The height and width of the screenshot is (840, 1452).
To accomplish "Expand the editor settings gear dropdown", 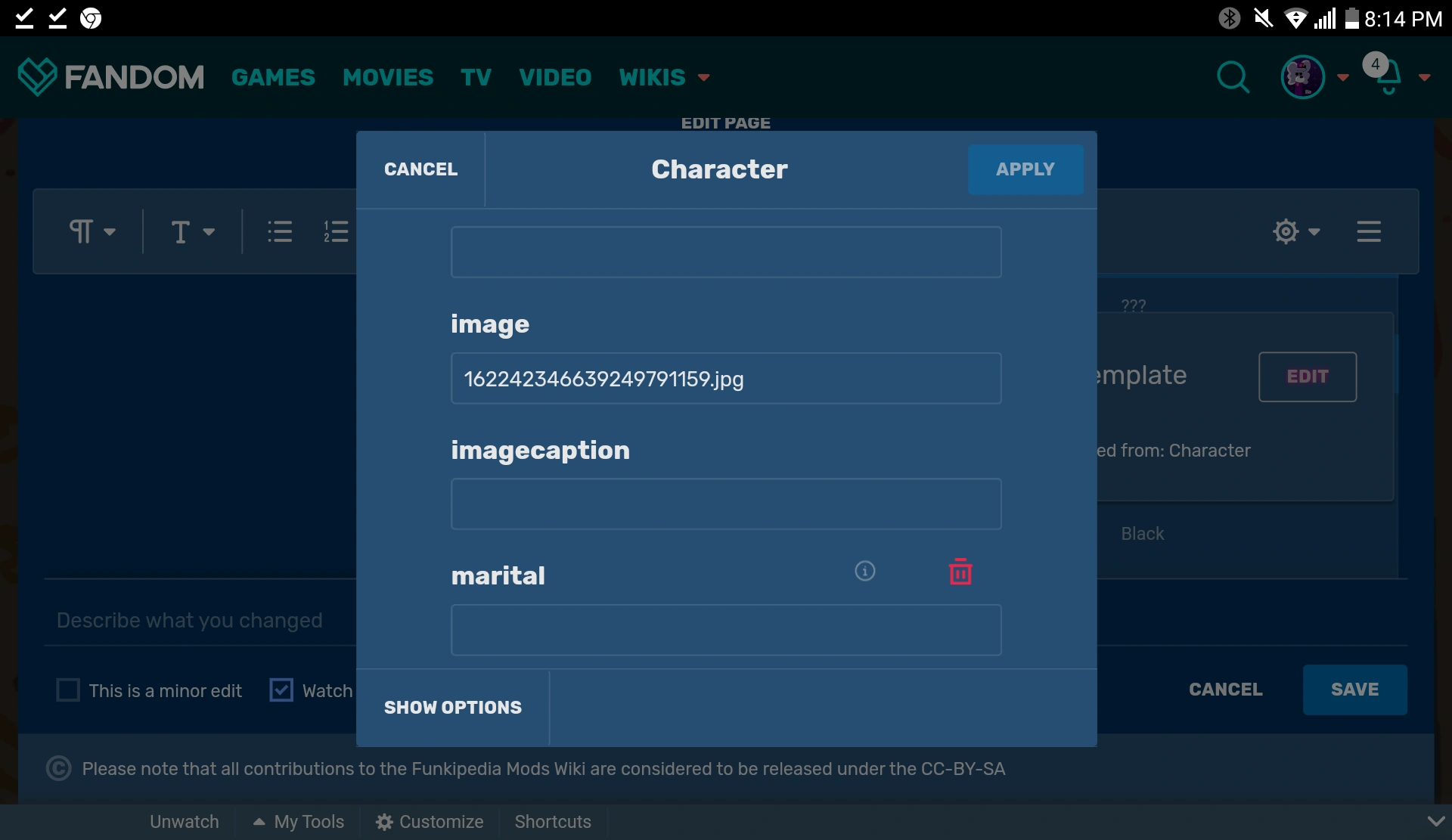I will 1295,231.
